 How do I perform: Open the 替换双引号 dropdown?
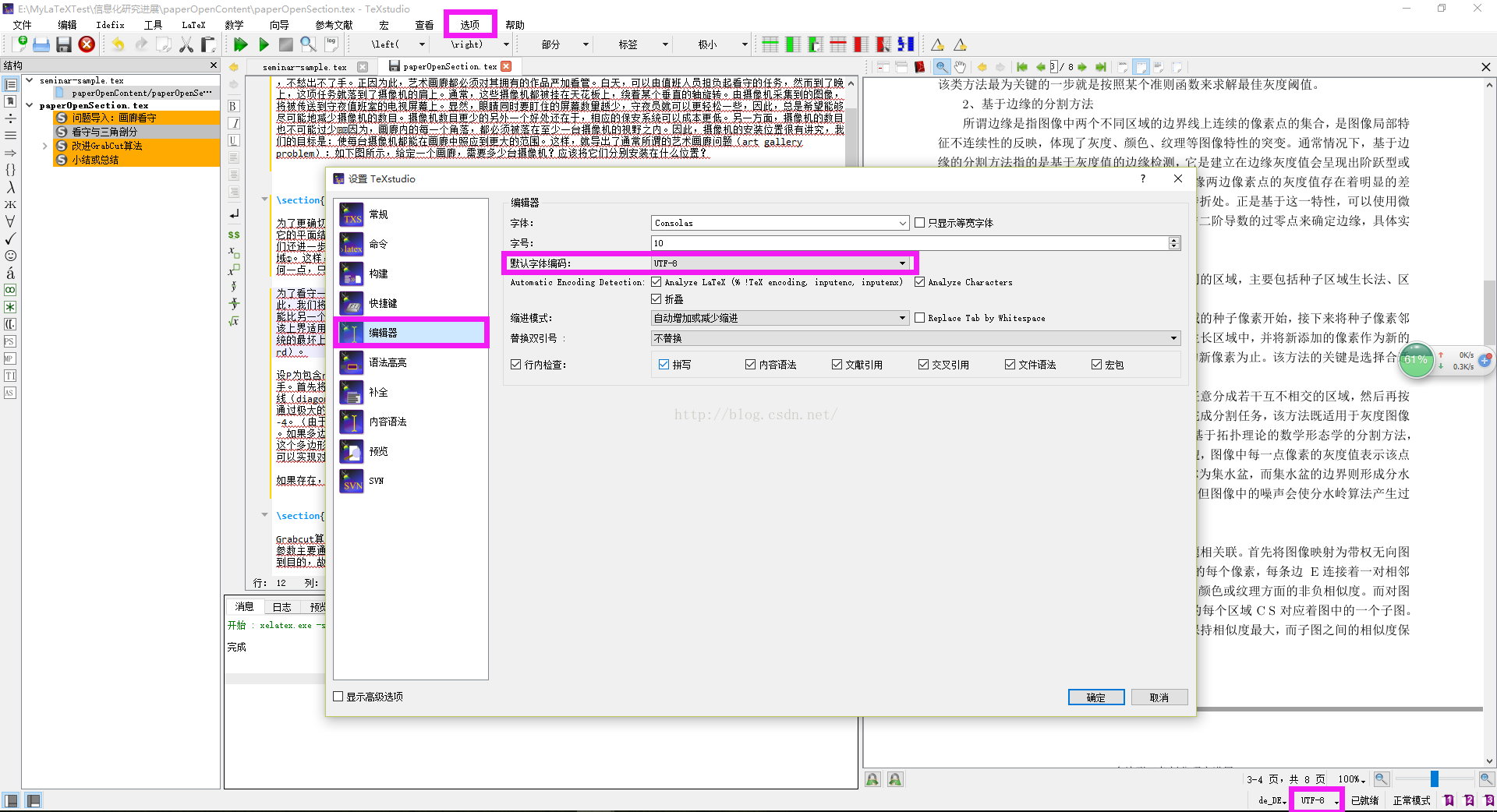pos(915,338)
